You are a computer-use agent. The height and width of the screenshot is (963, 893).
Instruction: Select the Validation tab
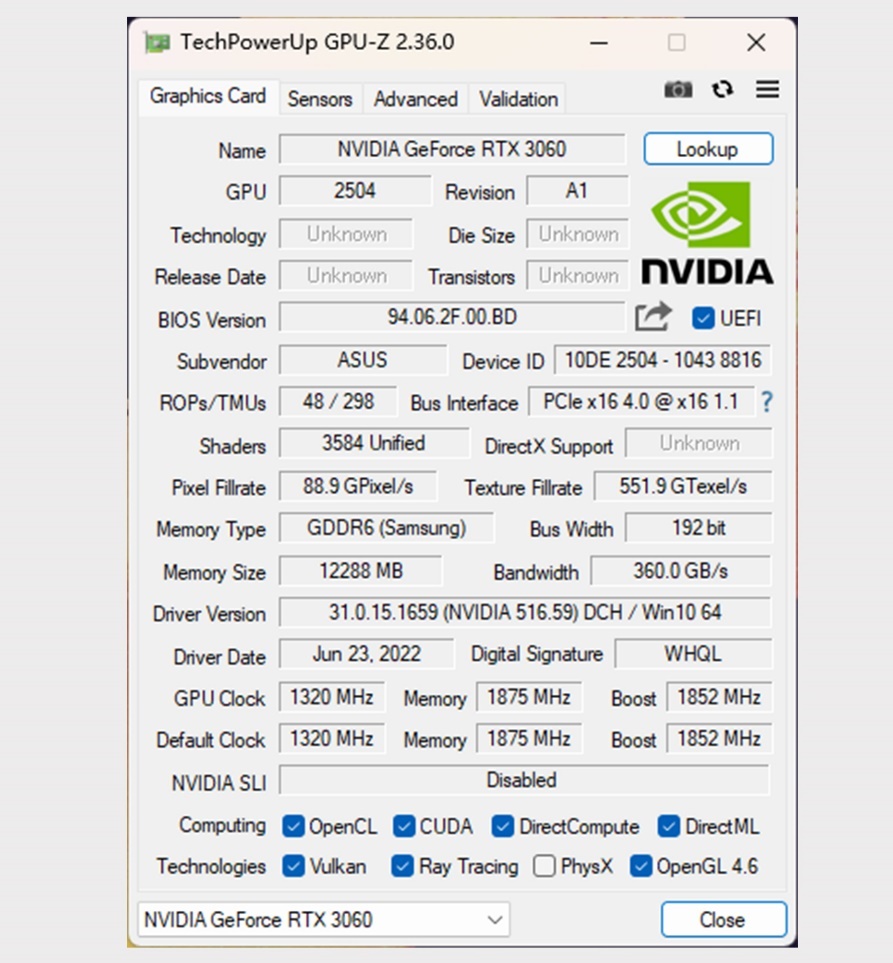(x=517, y=99)
